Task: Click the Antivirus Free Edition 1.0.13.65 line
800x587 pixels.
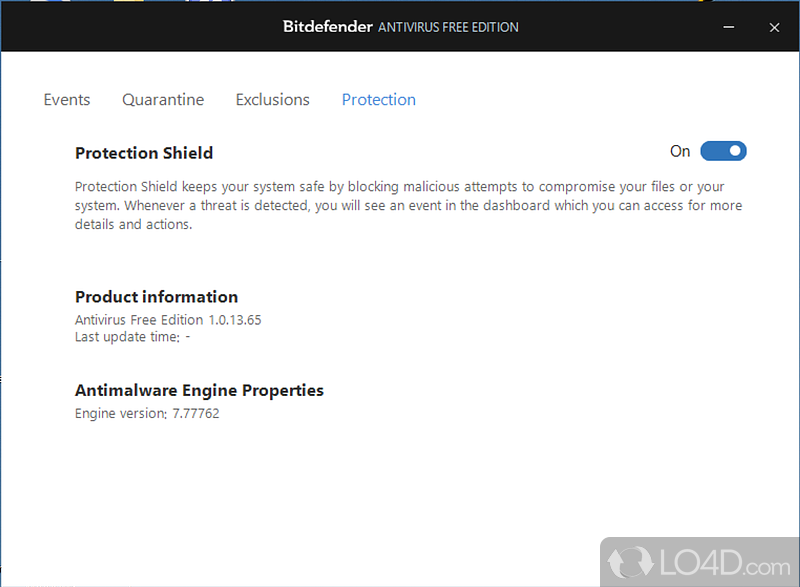Action: (x=168, y=320)
